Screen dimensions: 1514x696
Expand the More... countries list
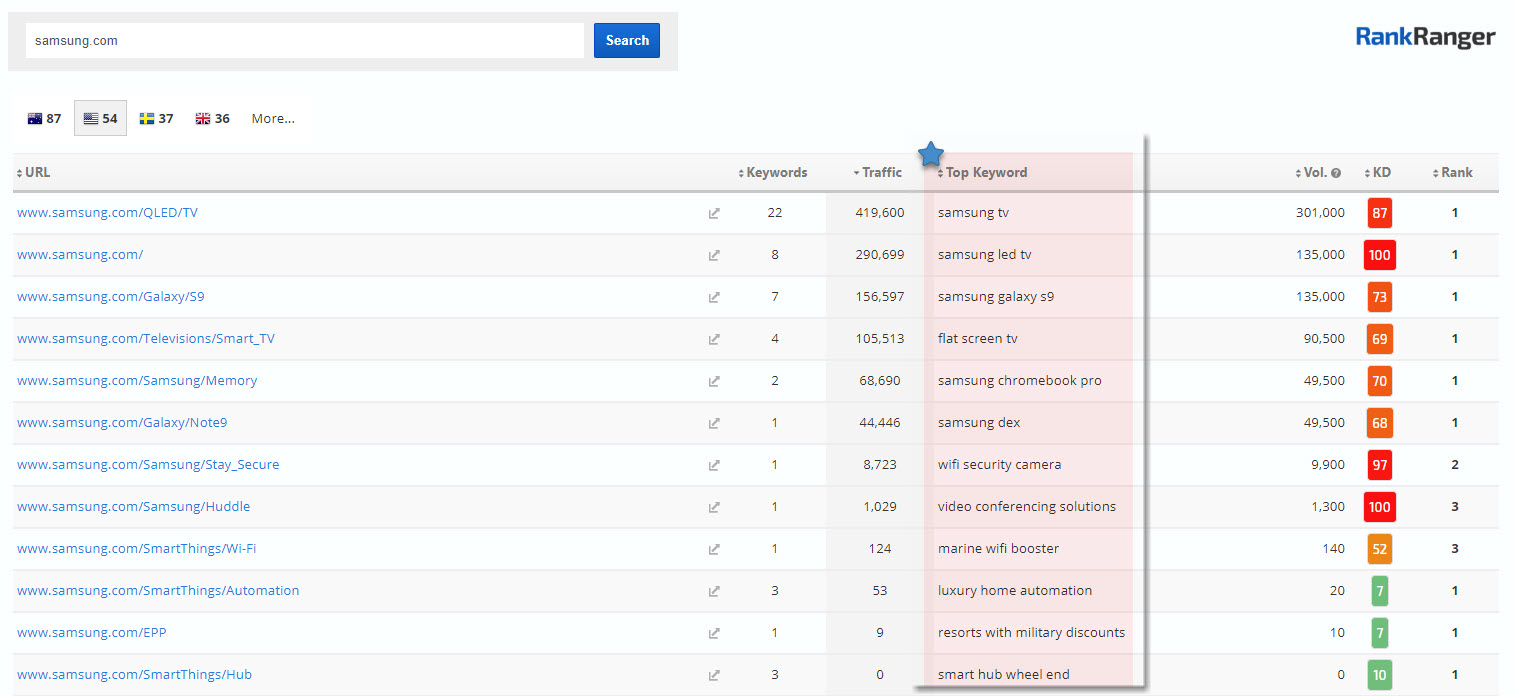[x=273, y=118]
